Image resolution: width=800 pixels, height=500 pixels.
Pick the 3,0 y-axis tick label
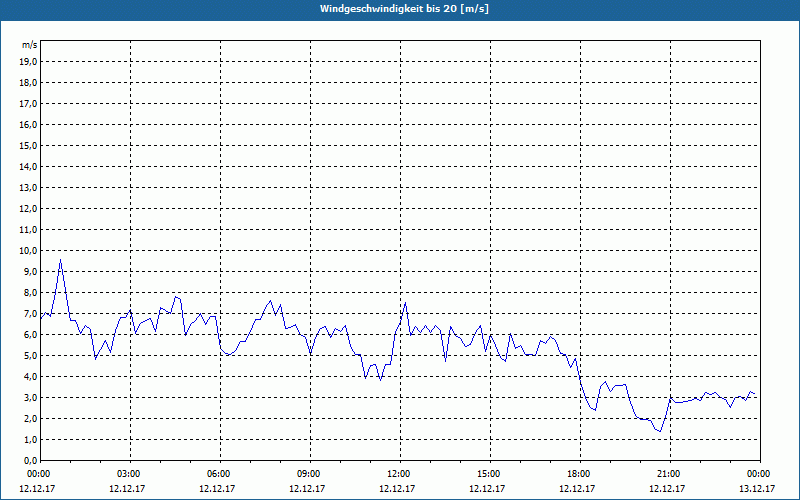[x=31, y=397]
